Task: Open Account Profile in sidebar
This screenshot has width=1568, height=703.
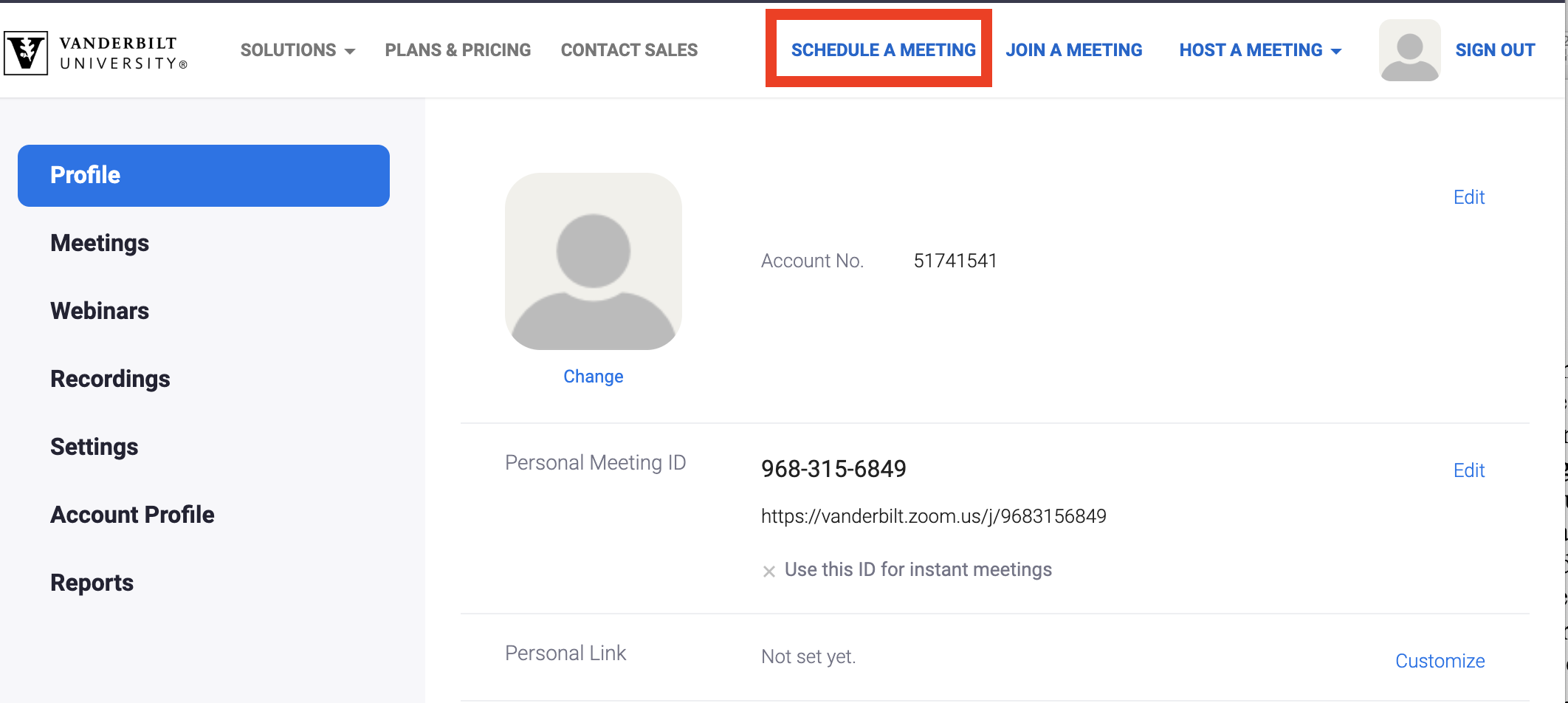Action: pos(132,515)
